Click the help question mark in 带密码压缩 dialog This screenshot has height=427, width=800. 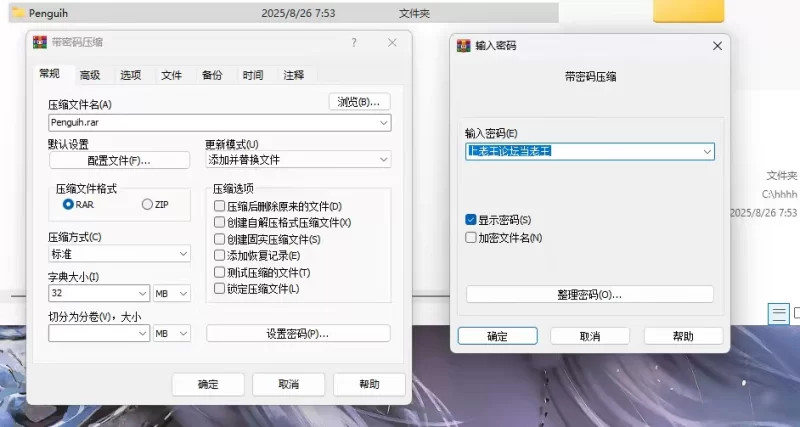click(354, 43)
